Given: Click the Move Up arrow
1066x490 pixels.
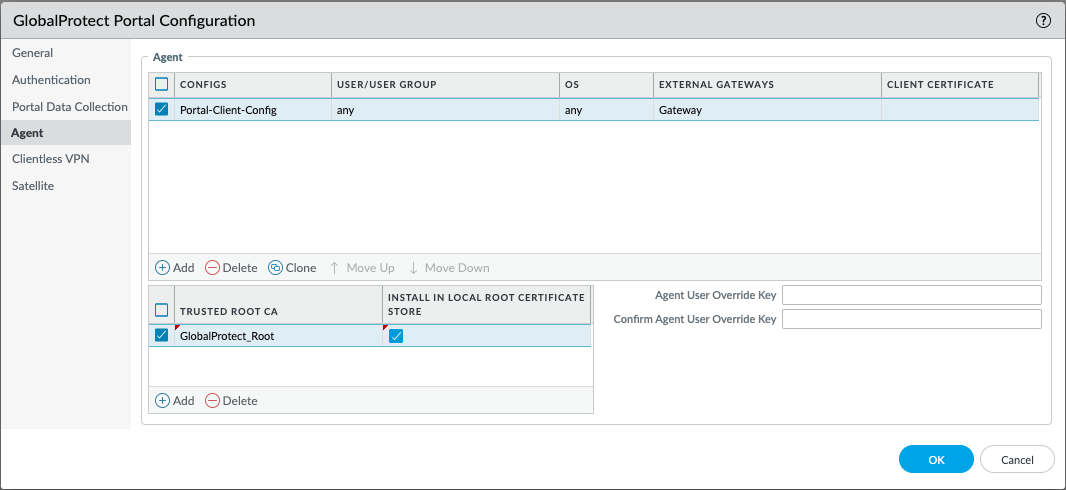Looking at the screenshot, I should click(x=362, y=268).
